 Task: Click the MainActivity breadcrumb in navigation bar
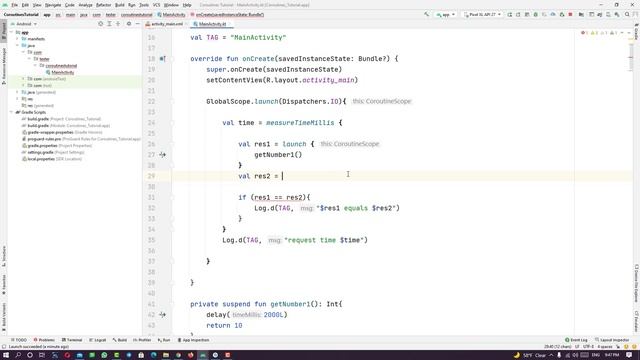(171, 15)
